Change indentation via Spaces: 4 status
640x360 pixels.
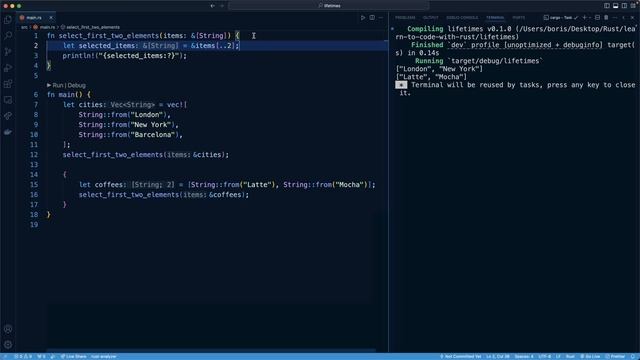(524, 356)
